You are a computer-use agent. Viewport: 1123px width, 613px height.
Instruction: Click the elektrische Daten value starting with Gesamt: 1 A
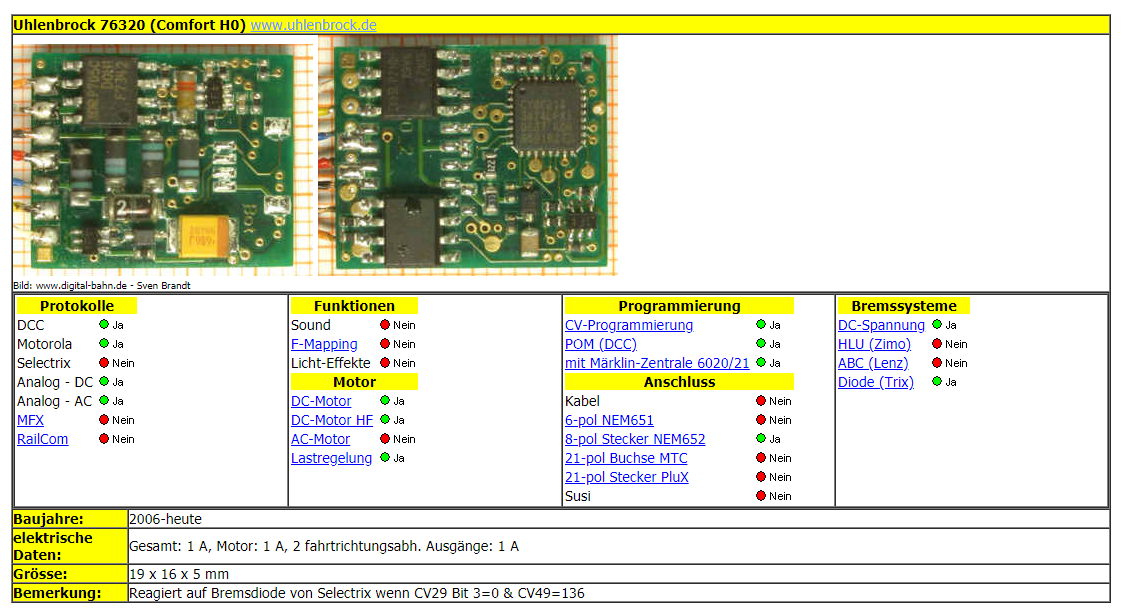click(324, 546)
